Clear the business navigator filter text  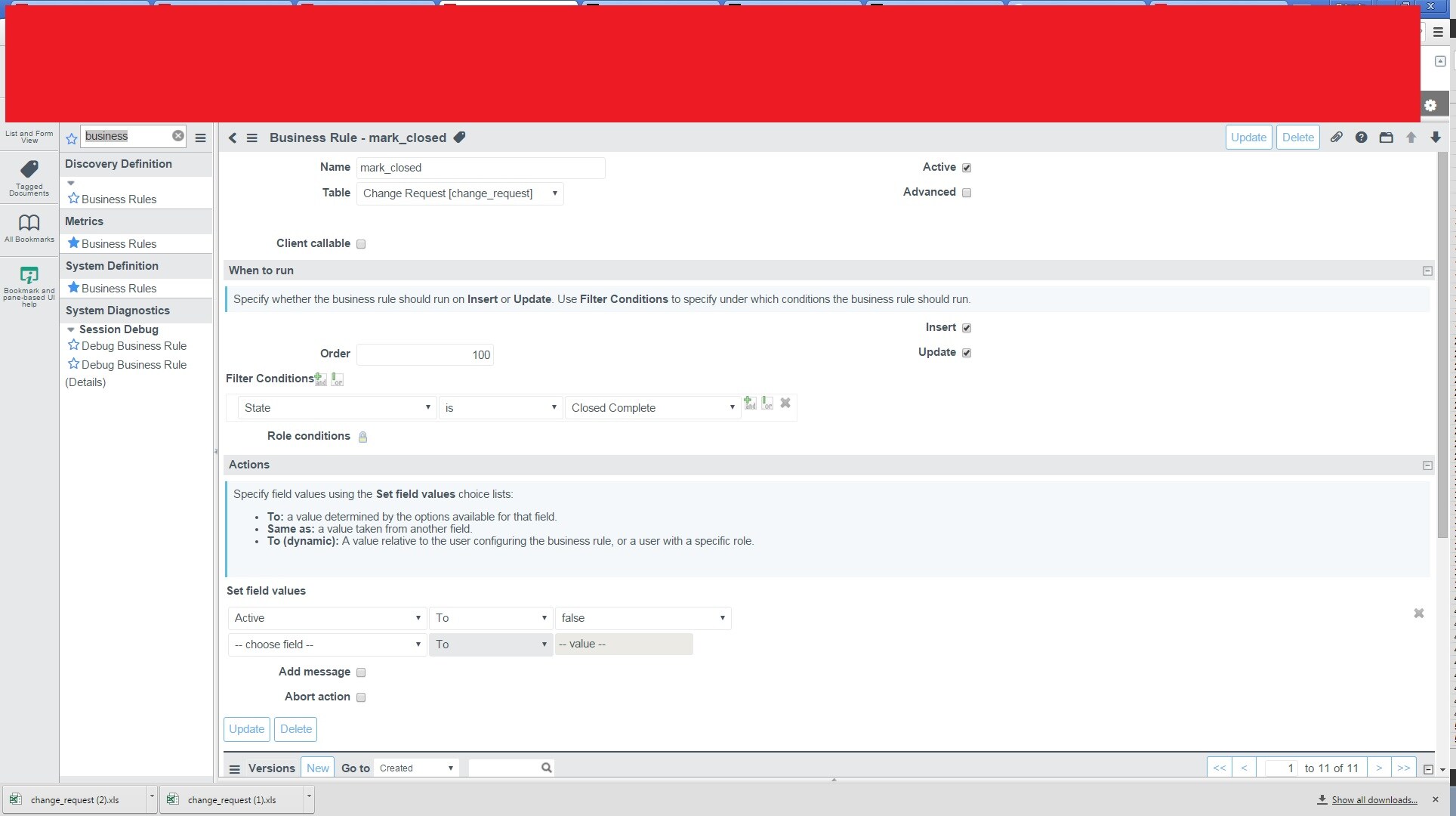(x=177, y=136)
